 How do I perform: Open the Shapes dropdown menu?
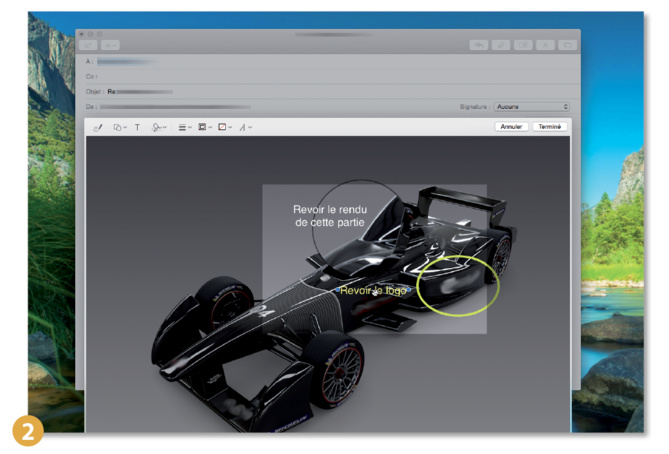tap(118, 128)
